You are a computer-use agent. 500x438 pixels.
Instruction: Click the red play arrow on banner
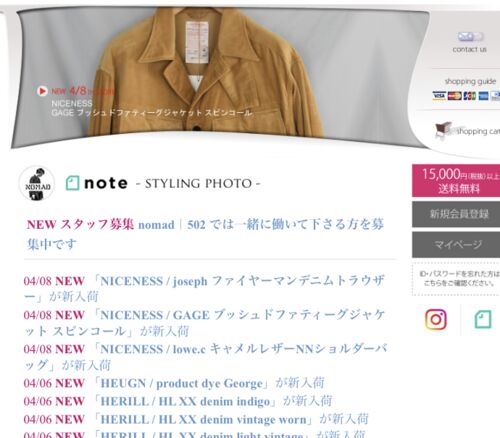42,91
